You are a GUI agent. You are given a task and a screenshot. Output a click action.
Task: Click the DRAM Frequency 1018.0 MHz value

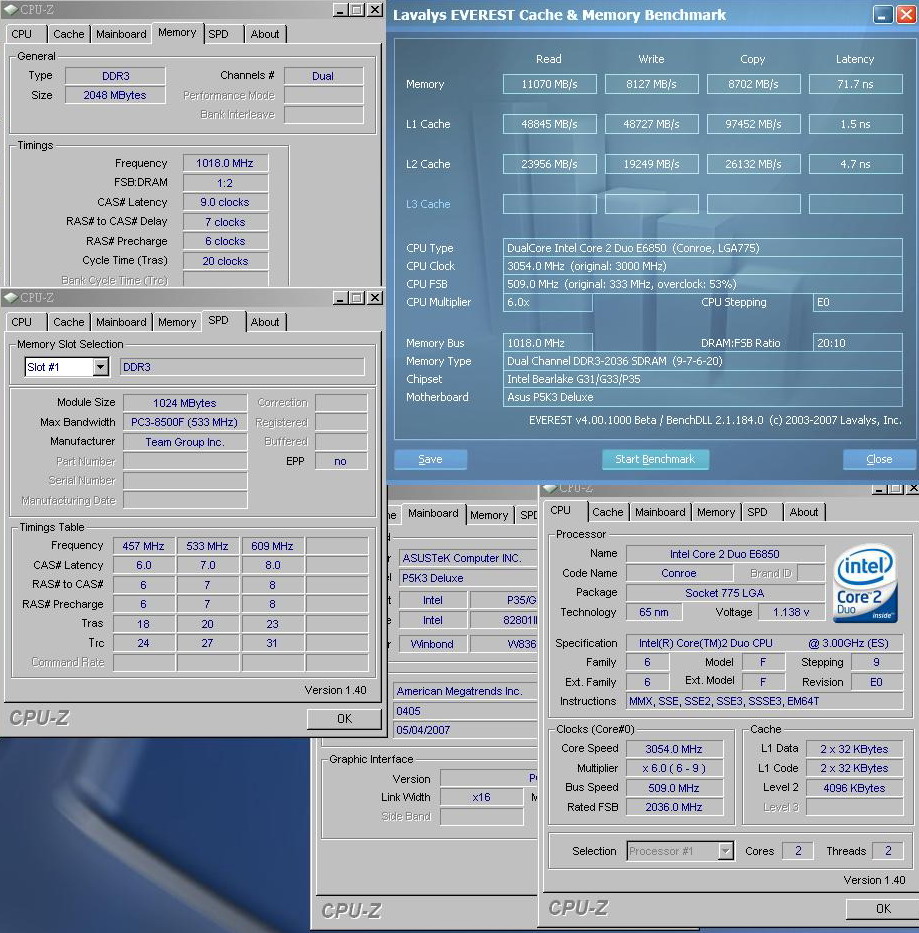coord(225,163)
